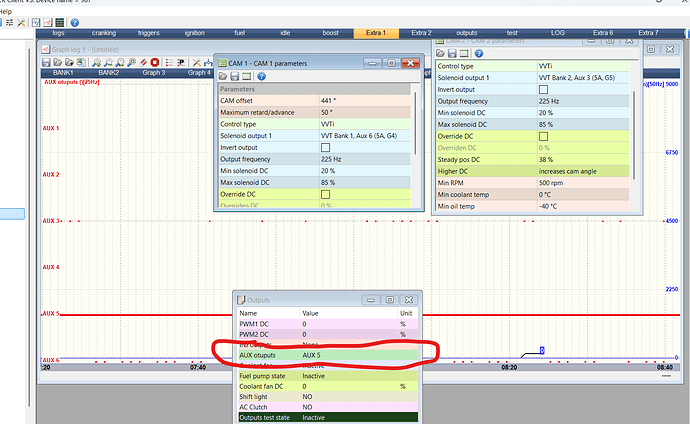This screenshot has height=424, width=690.
Task: Click the magnifier with plus box in Graph log
Action: tap(131, 62)
